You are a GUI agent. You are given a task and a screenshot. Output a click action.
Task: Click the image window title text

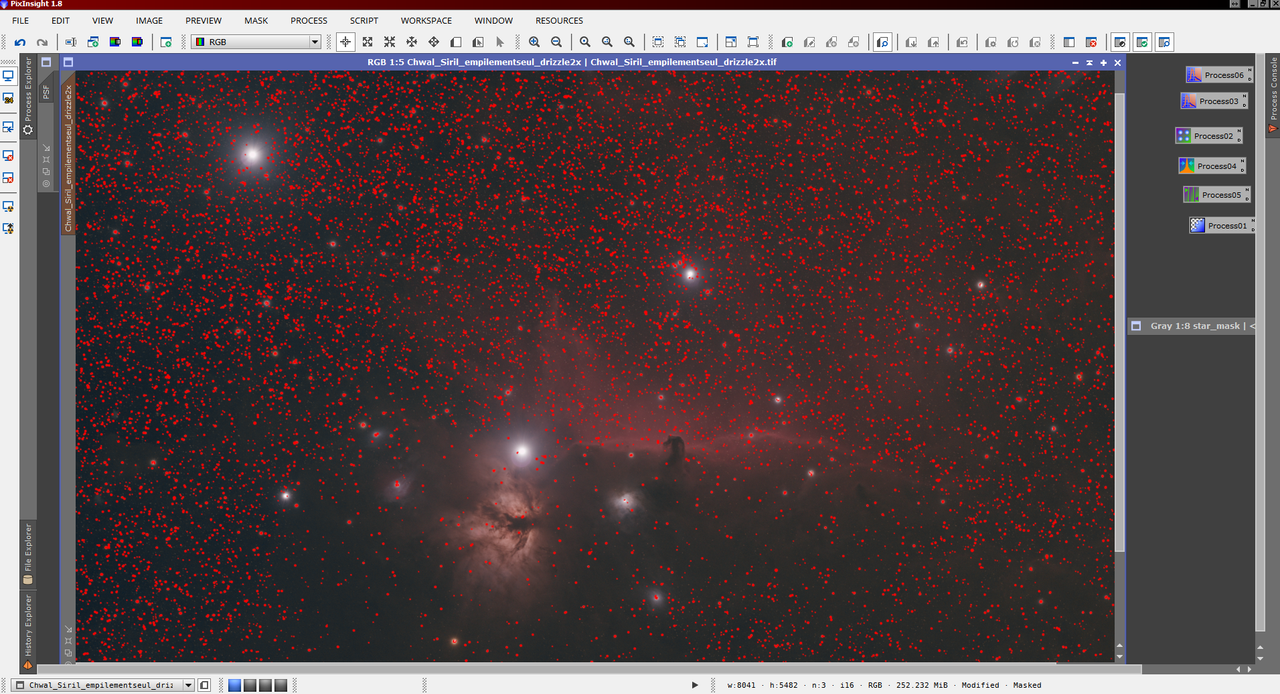572,62
